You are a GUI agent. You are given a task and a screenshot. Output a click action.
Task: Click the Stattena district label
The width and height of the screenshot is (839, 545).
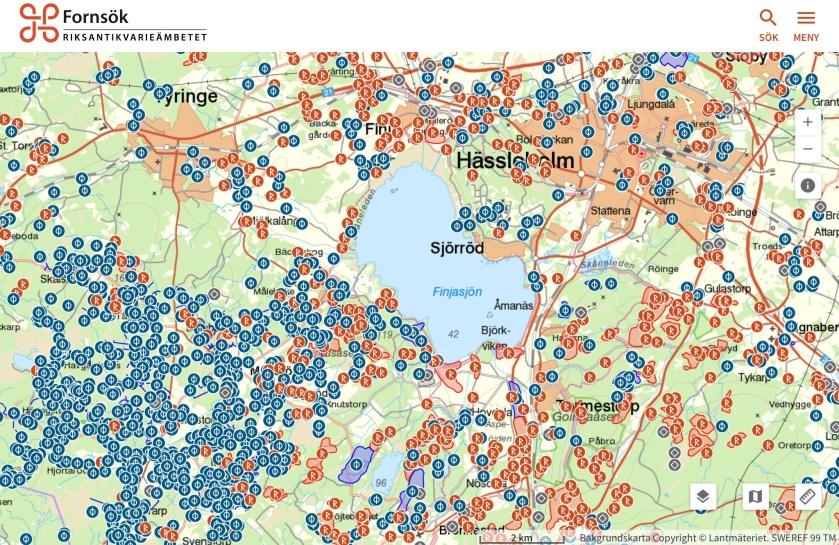(x=610, y=211)
